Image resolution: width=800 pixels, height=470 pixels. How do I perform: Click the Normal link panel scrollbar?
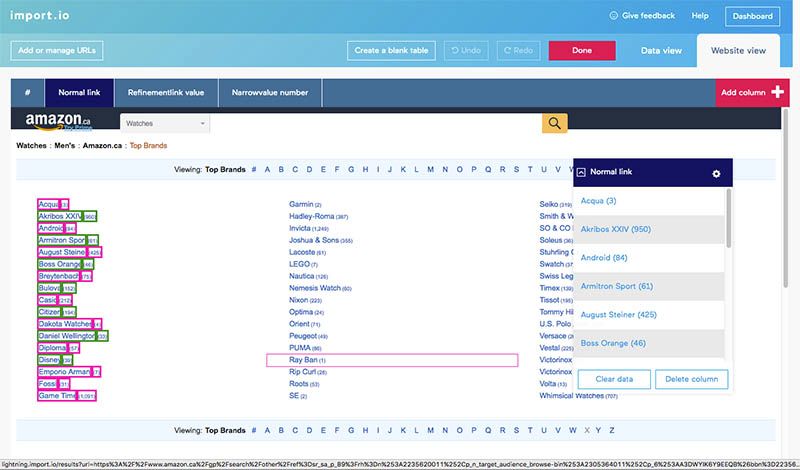pos(729,218)
